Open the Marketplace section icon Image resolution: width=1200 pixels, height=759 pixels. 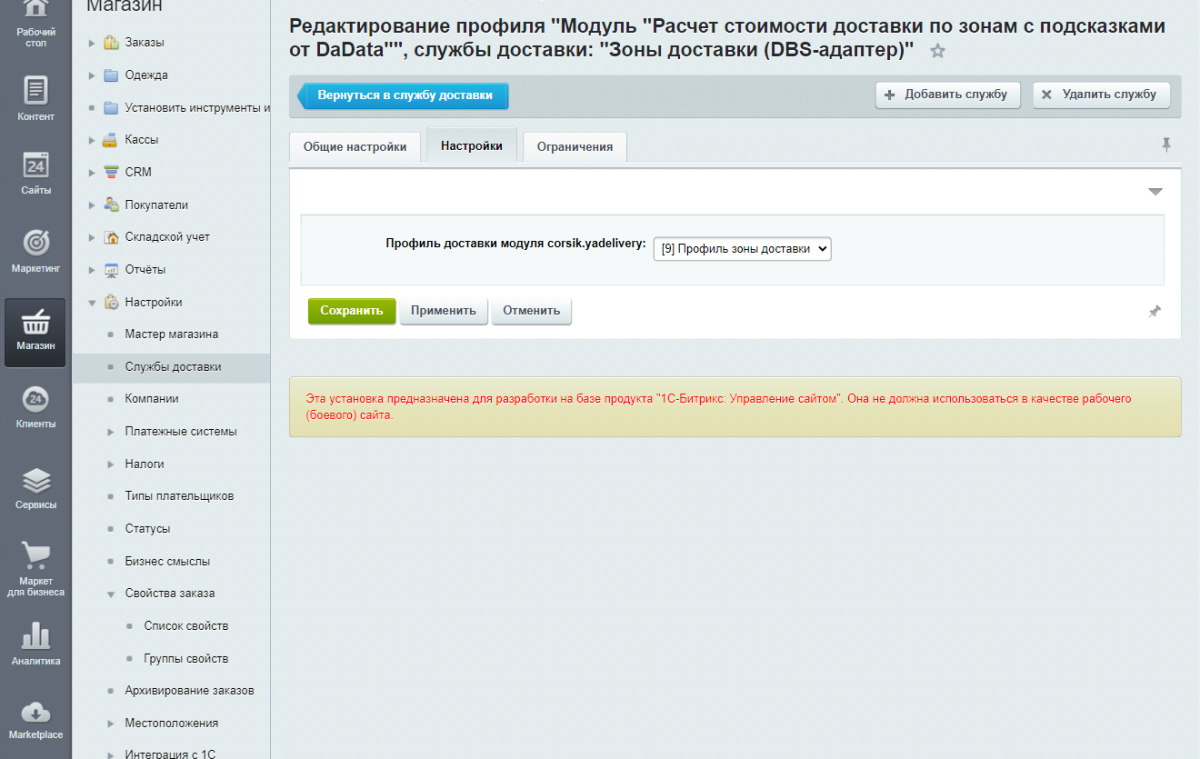pos(35,720)
